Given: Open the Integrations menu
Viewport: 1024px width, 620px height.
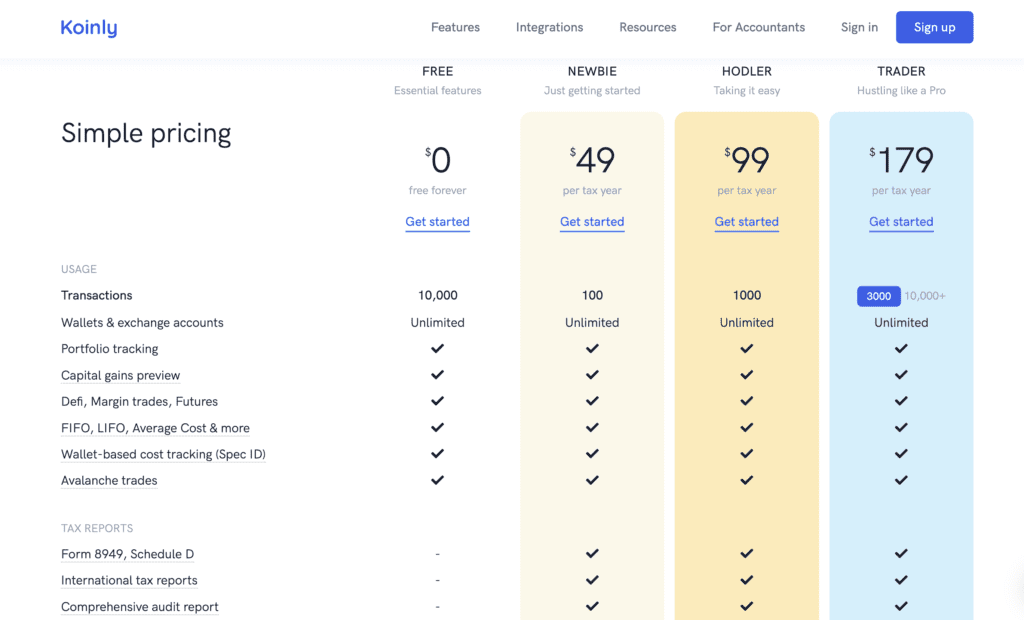Looking at the screenshot, I should click(x=549, y=27).
